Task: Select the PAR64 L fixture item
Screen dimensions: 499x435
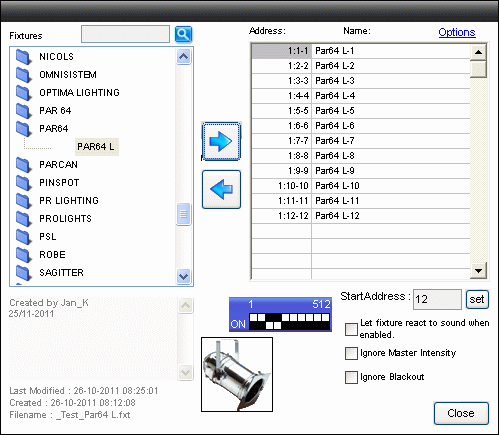Action: point(96,147)
